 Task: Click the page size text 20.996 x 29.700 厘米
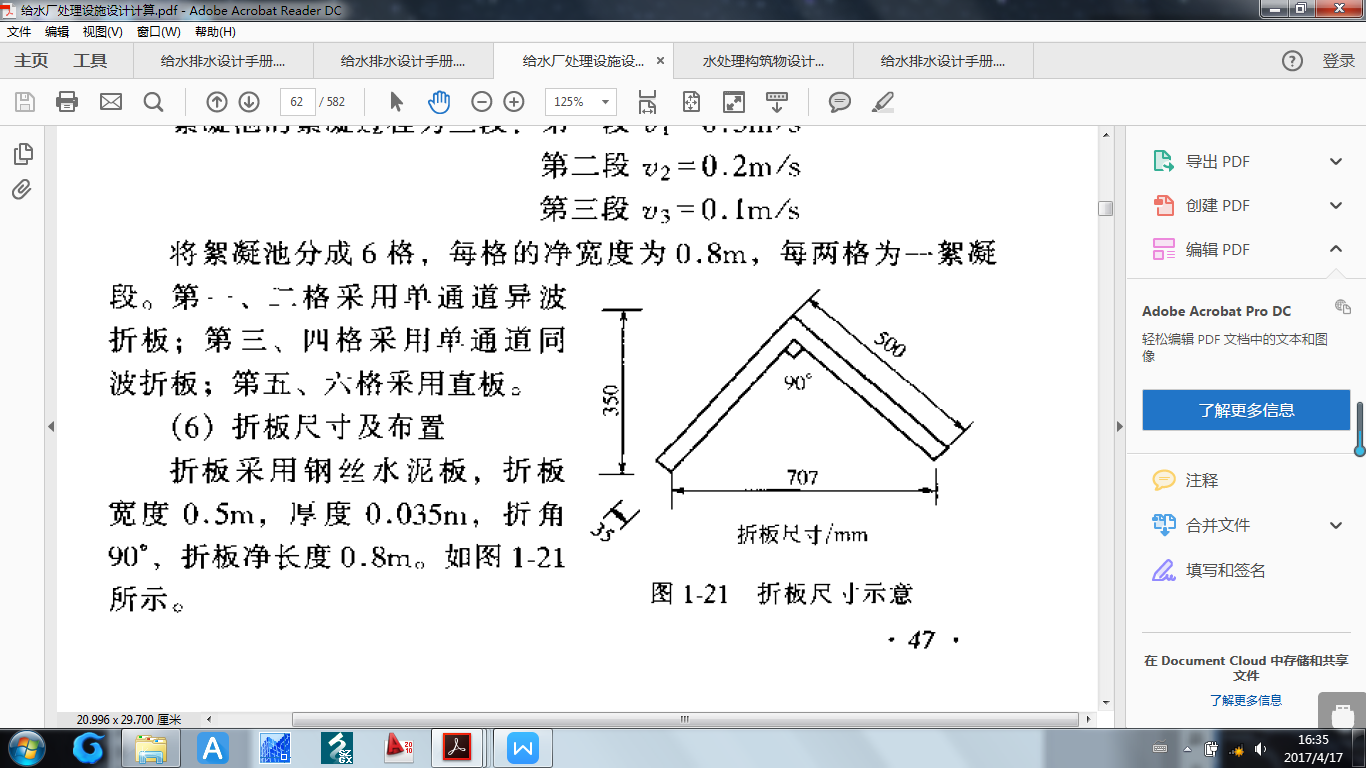point(129,719)
